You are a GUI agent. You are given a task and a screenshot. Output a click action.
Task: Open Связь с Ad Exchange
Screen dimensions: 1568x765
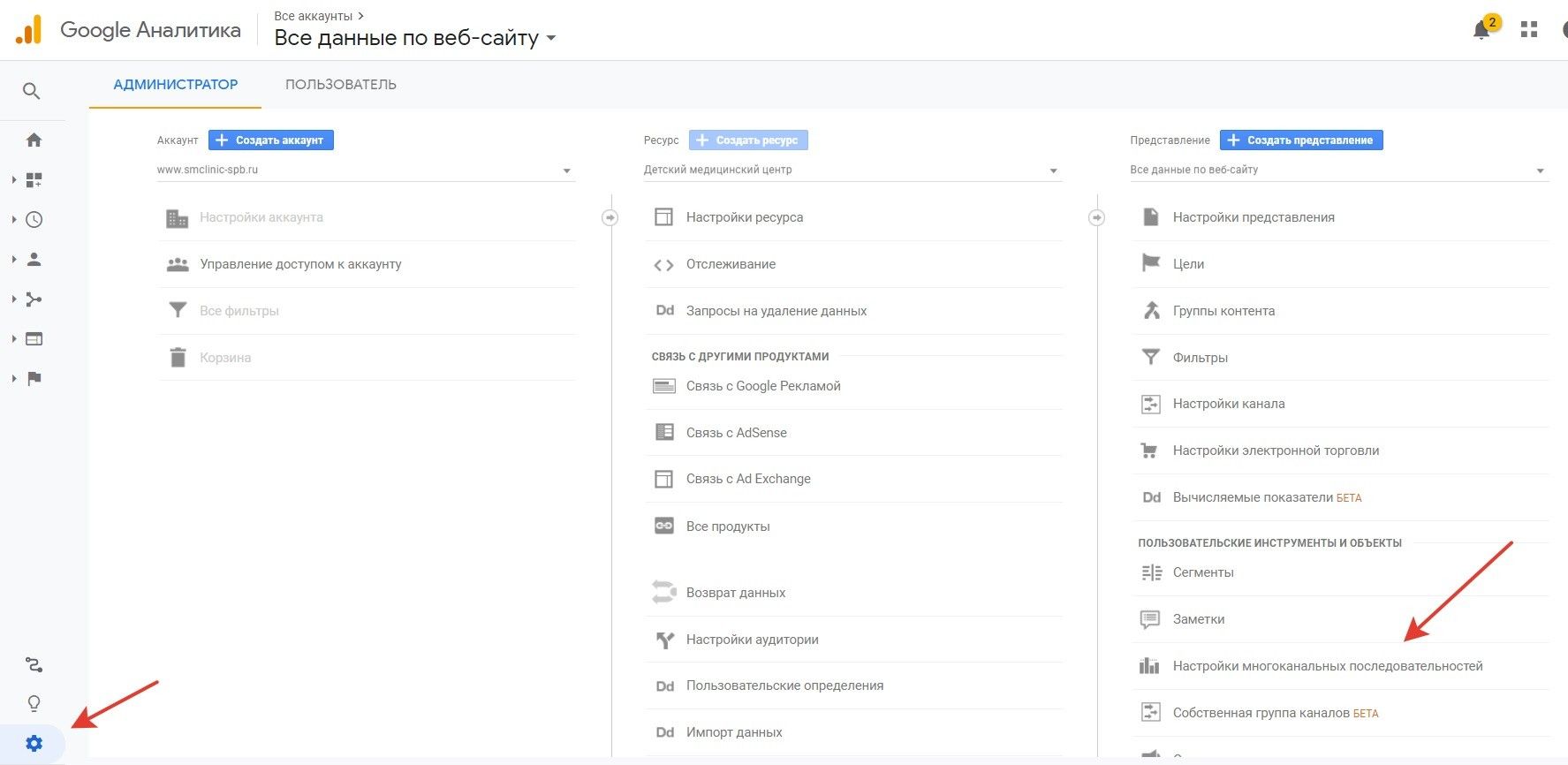pos(748,479)
